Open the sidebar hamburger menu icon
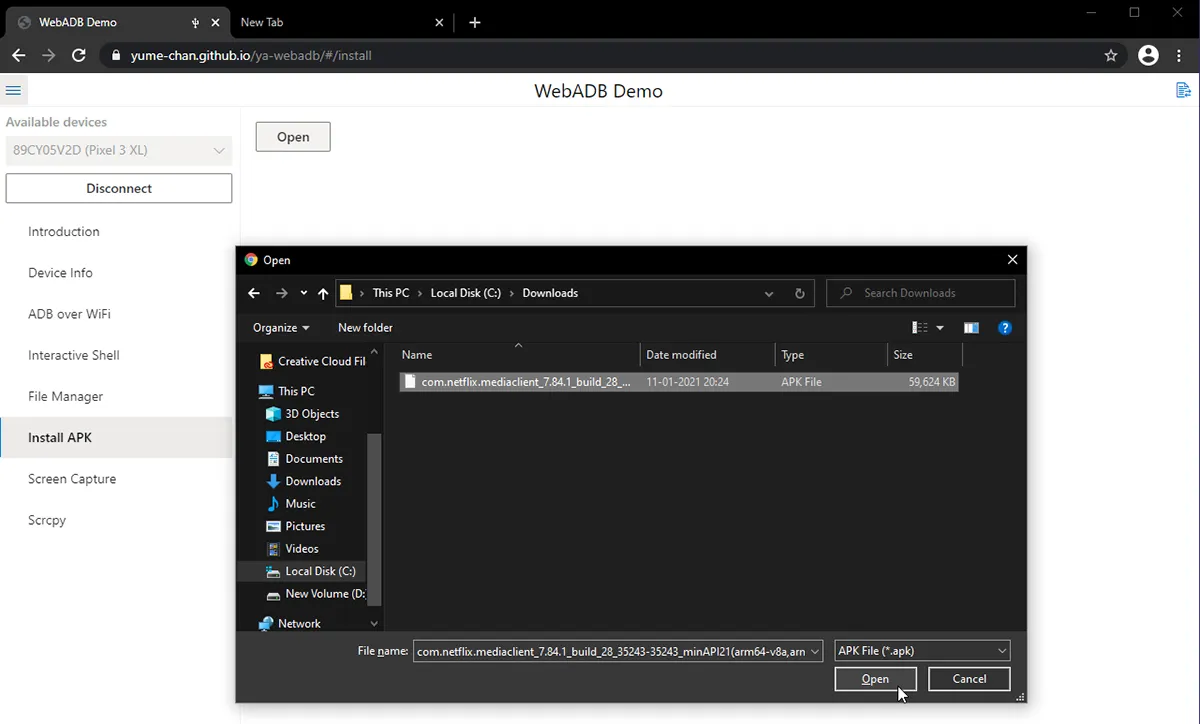This screenshot has width=1200, height=724. point(14,90)
